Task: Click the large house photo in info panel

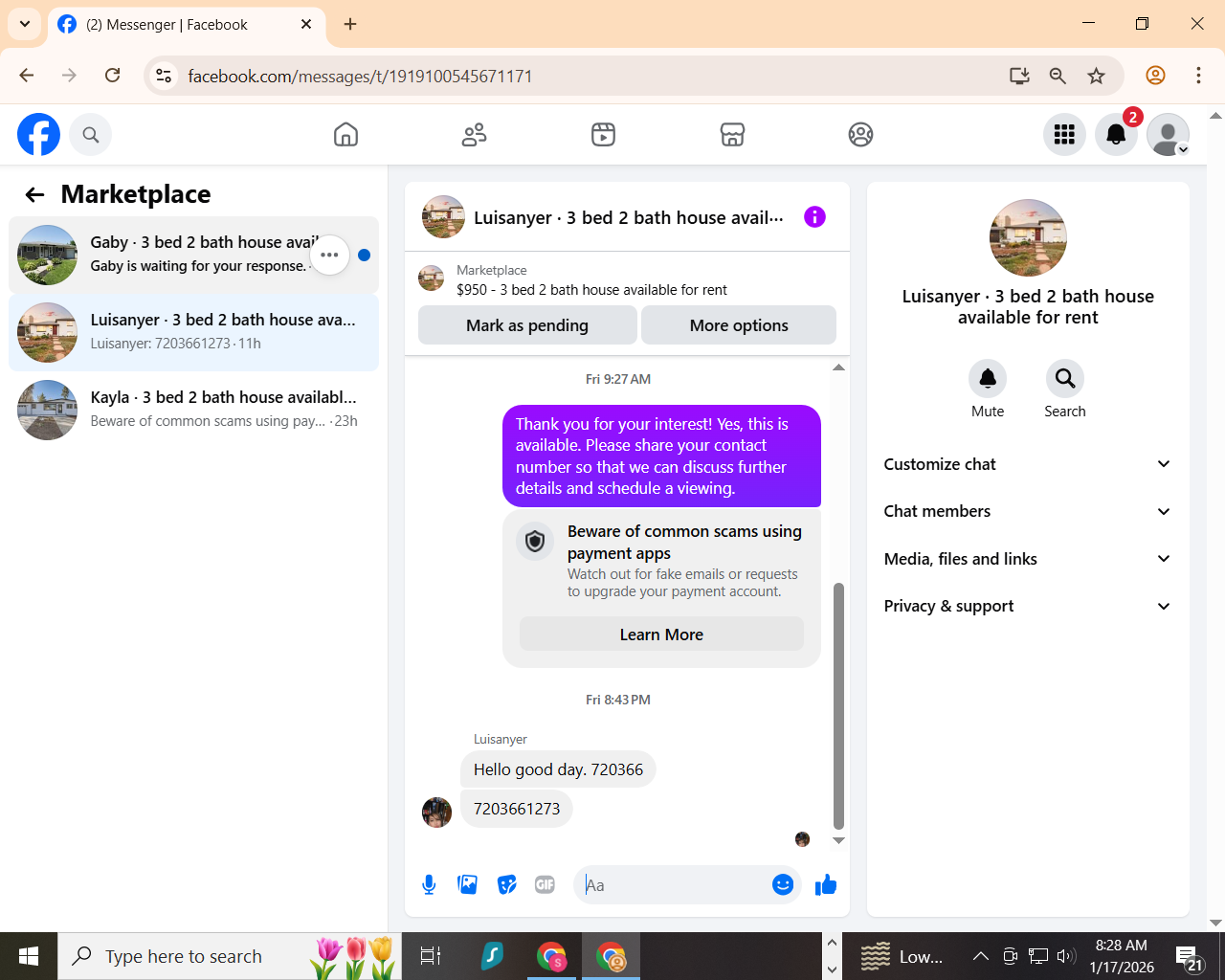Action: (1028, 238)
